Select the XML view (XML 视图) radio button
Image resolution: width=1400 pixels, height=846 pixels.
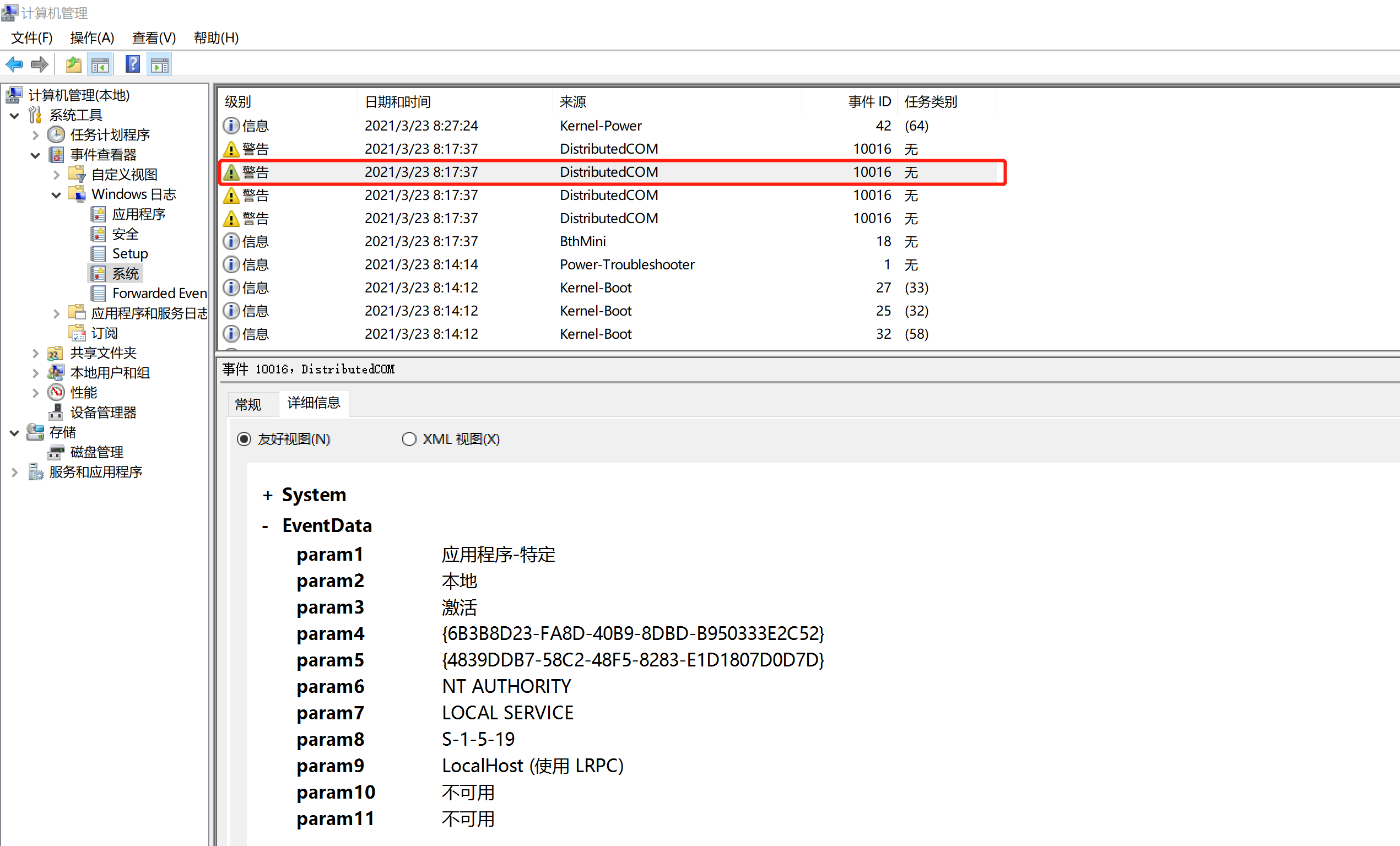tap(409, 439)
